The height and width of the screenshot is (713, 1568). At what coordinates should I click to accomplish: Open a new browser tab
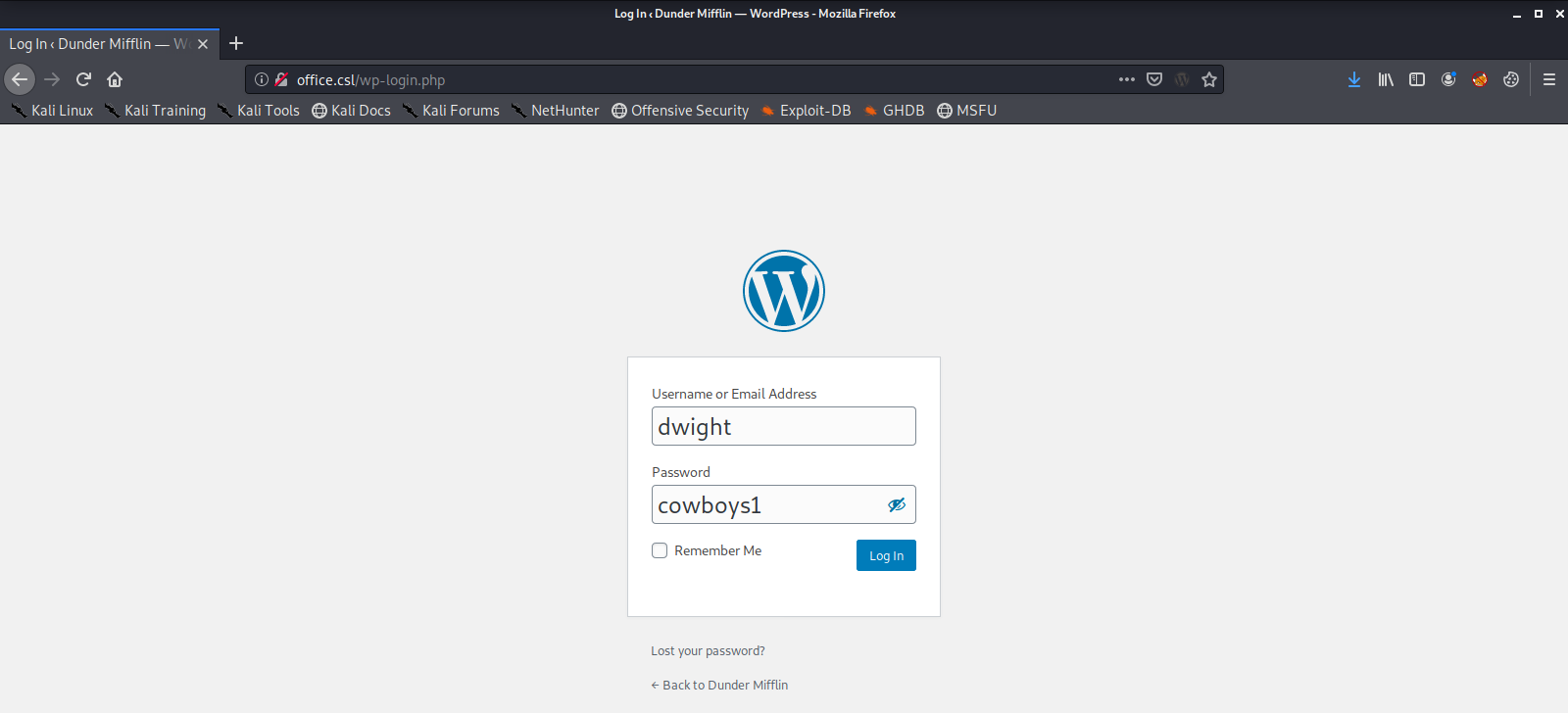(x=236, y=43)
